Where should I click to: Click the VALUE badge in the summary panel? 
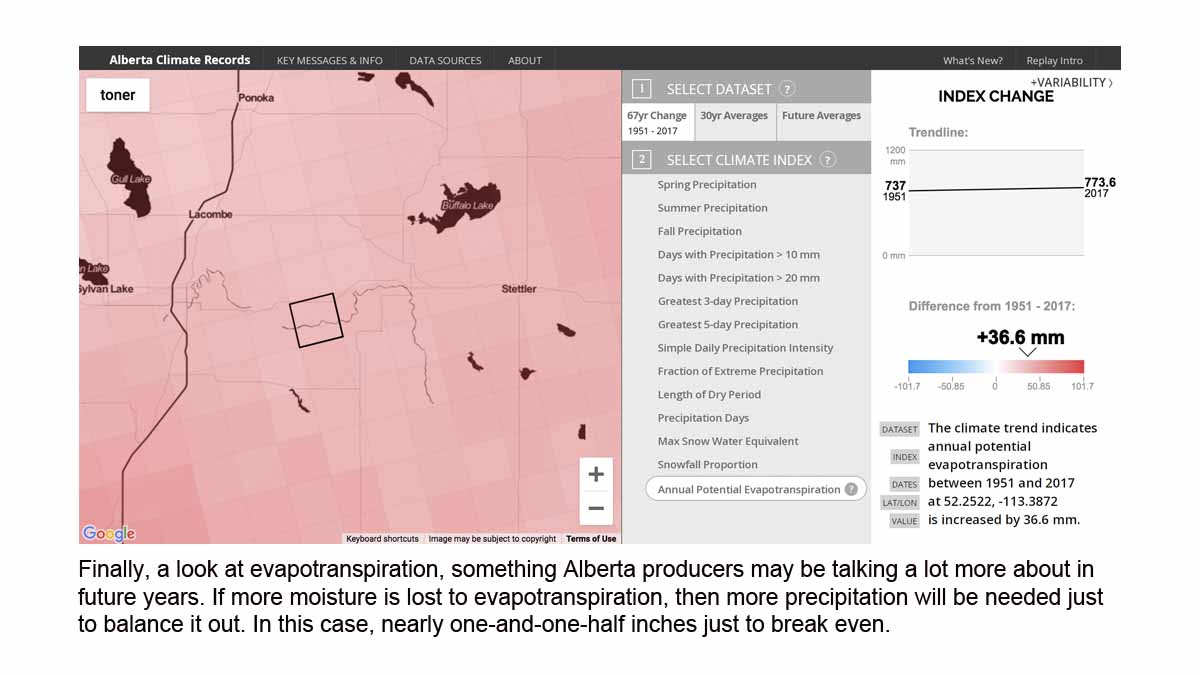(x=902, y=520)
